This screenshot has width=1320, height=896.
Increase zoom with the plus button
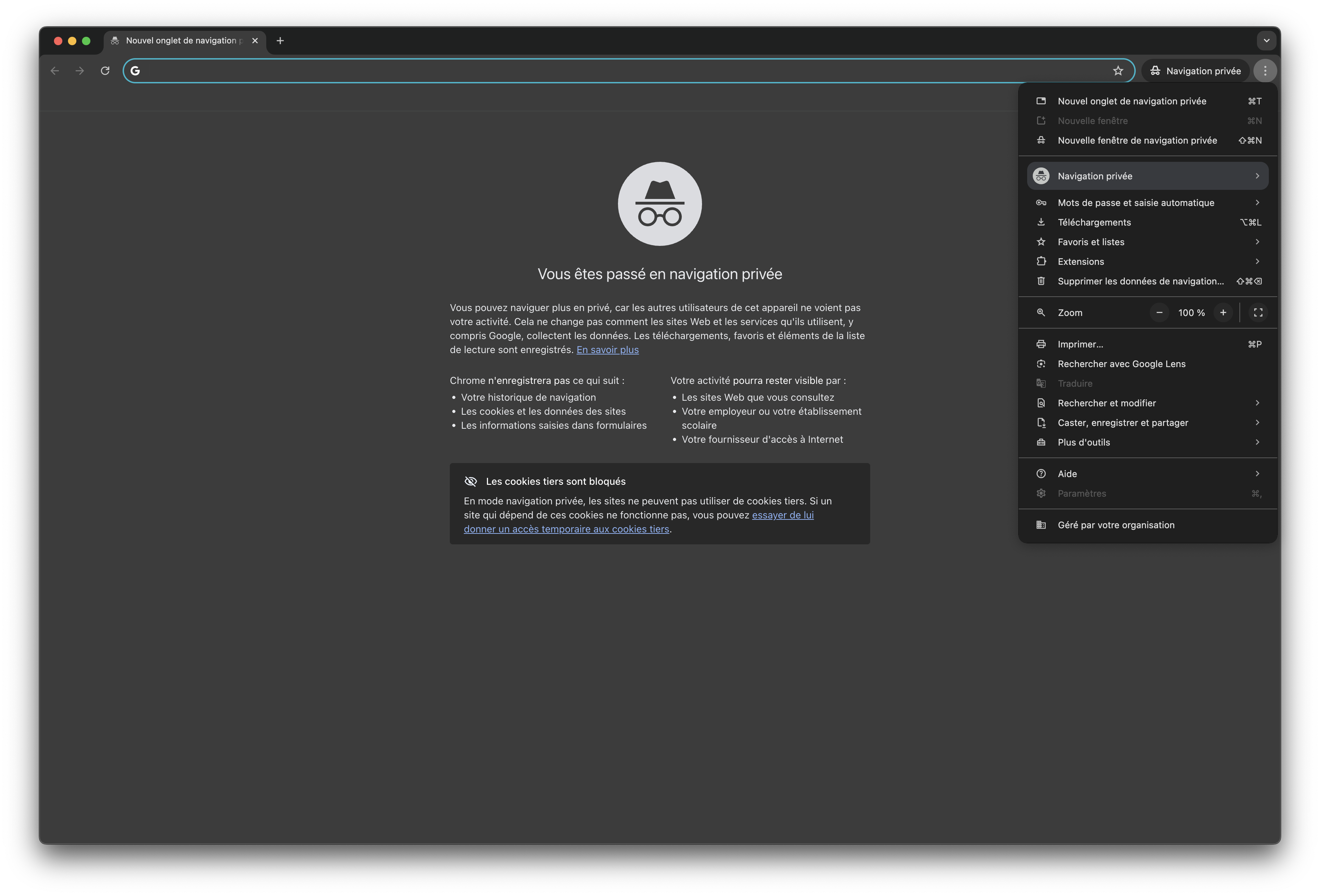pos(1223,313)
